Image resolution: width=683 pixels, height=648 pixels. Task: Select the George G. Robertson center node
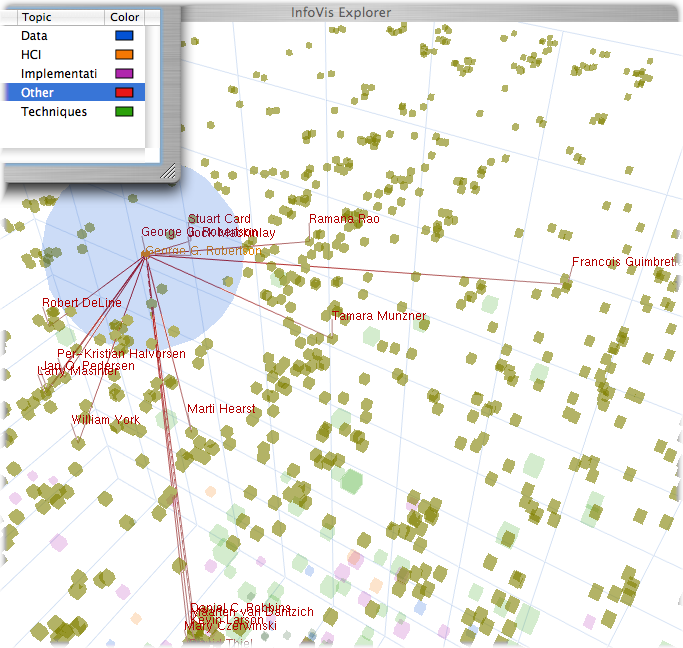tap(145, 254)
